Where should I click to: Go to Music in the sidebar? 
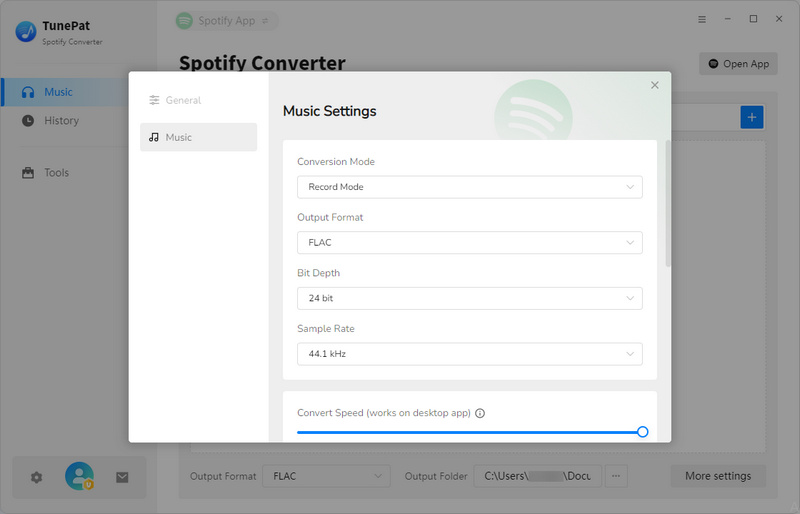(x=65, y=92)
